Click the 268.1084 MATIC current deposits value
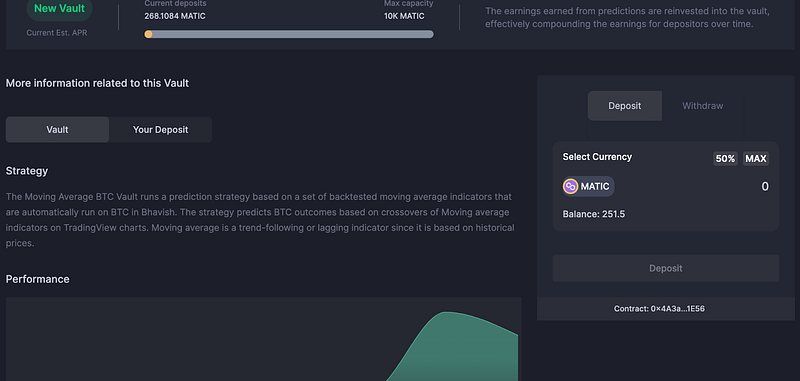This screenshot has height=381, width=800. (x=175, y=16)
